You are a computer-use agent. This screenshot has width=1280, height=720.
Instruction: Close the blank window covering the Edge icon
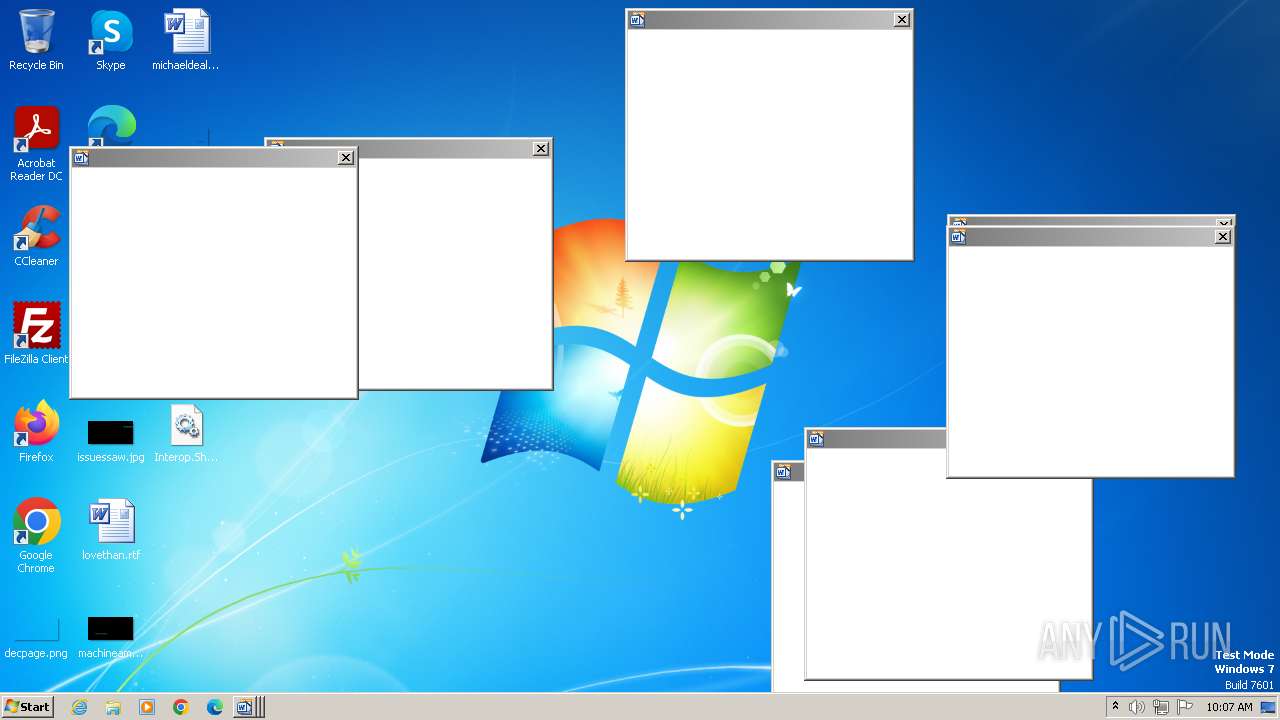pyautogui.click(x=346, y=157)
